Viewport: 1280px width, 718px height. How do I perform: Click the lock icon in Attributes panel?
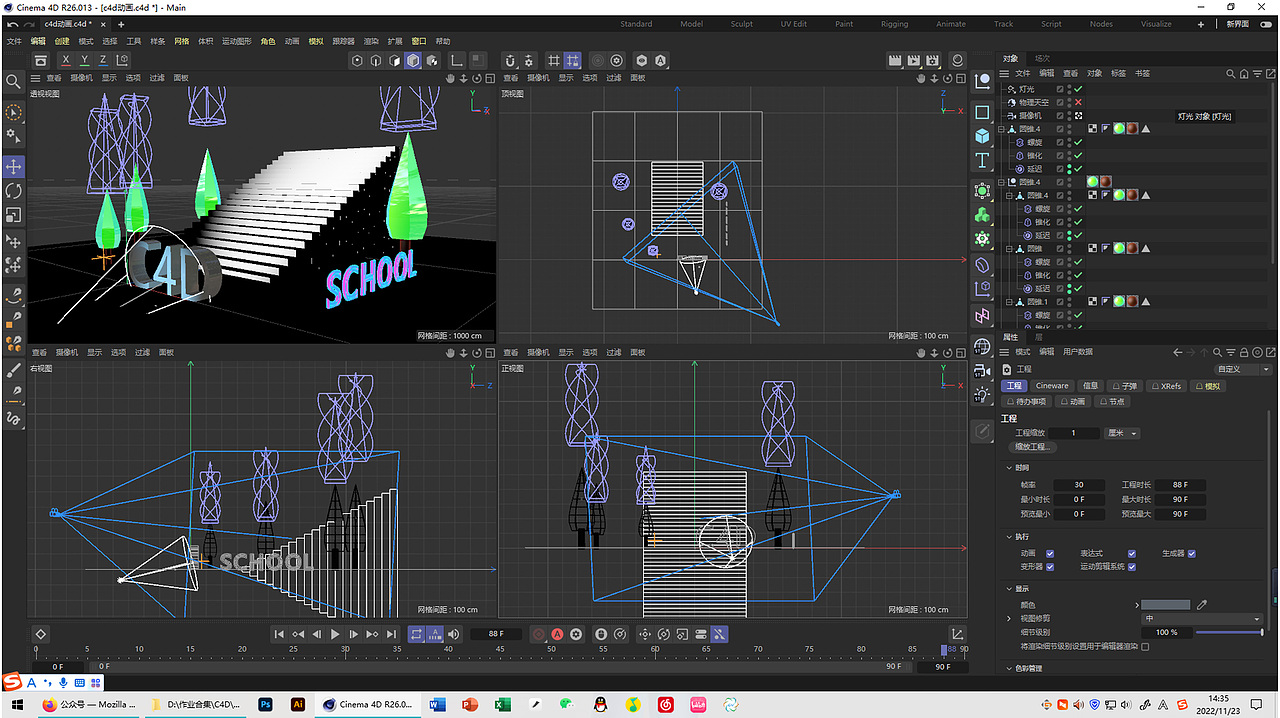1244,352
